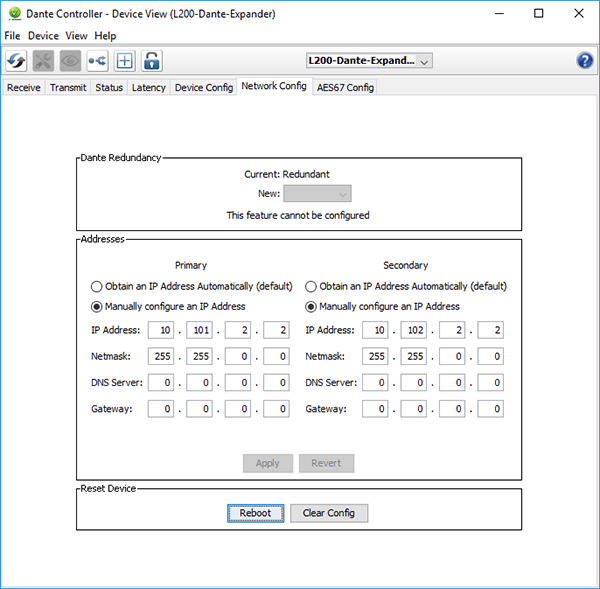Switch to the Status tab
The height and width of the screenshot is (589, 600).
(x=109, y=88)
